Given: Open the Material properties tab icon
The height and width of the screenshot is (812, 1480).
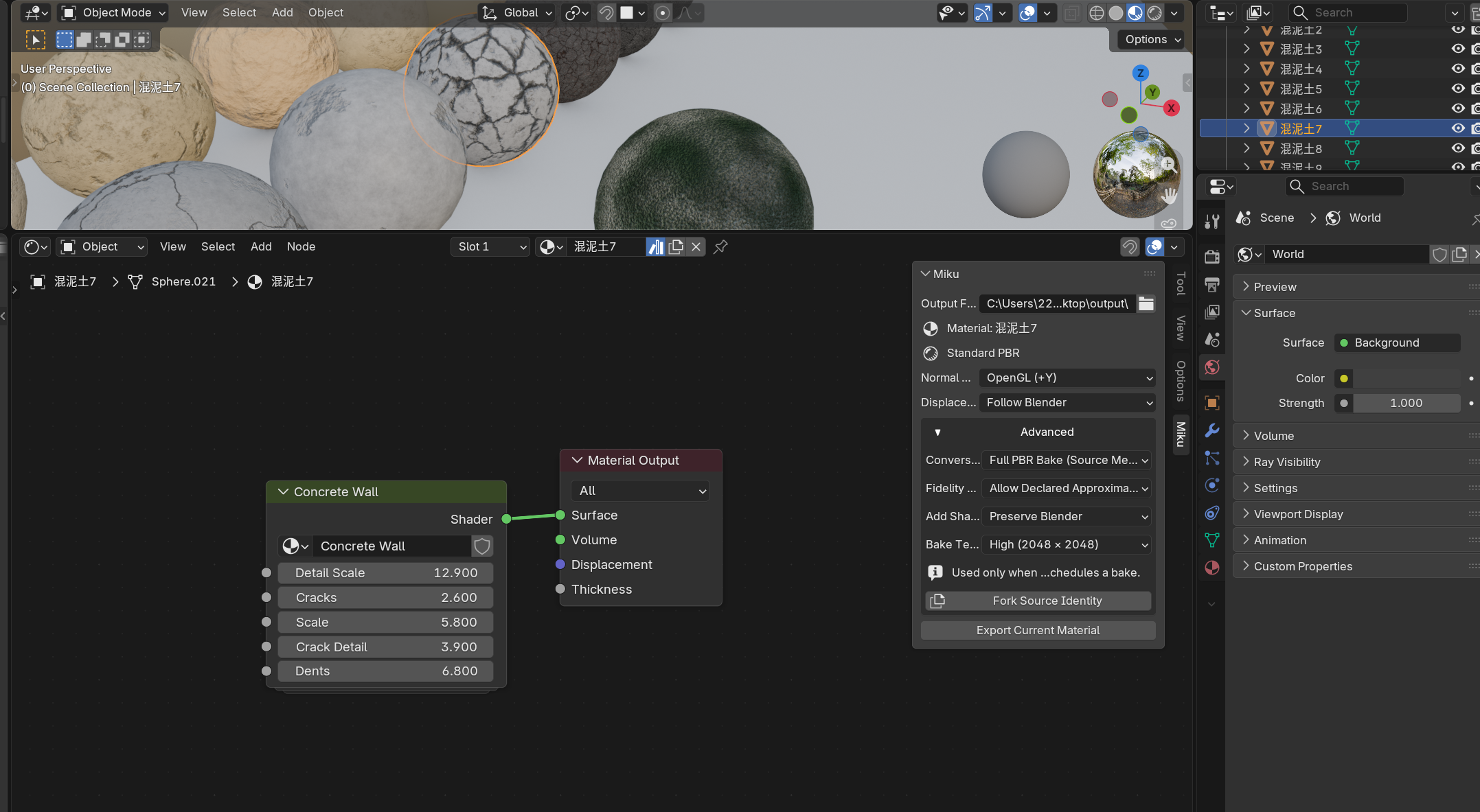Looking at the screenshot, I should 1212,568.
